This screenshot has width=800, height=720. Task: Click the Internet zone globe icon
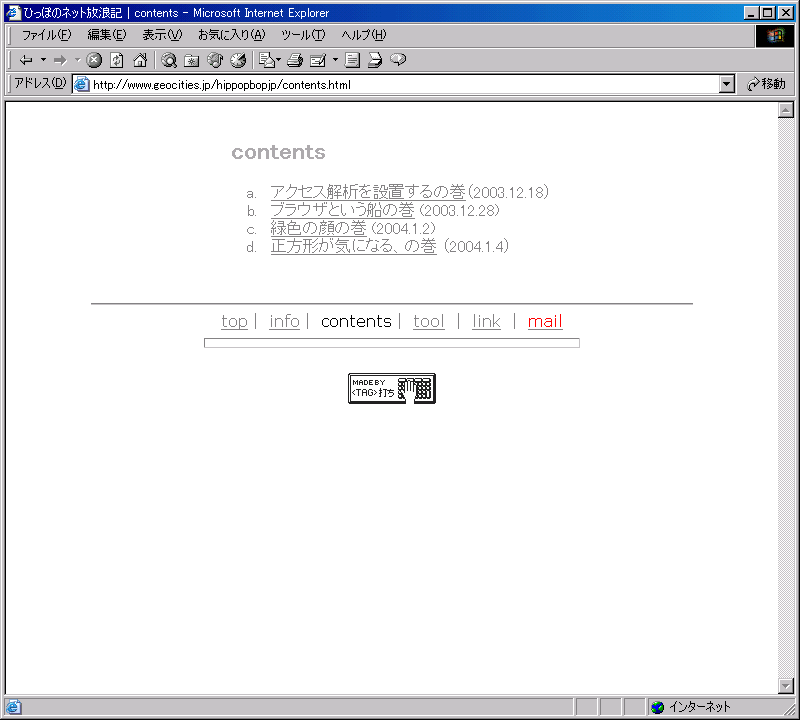658,707
